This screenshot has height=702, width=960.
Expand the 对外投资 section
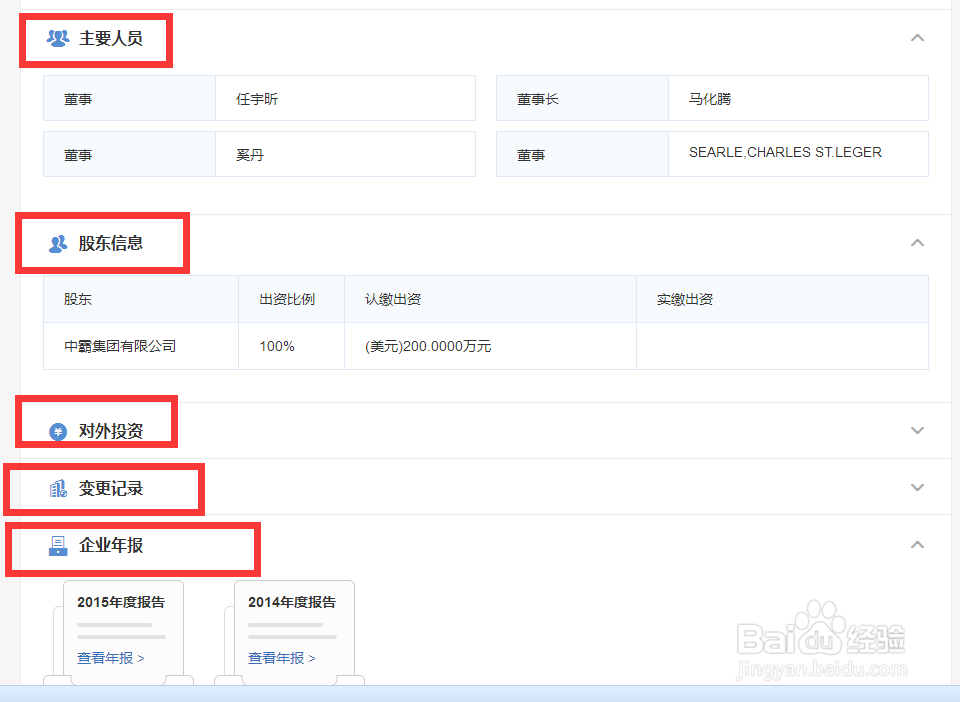pos(917,430)
